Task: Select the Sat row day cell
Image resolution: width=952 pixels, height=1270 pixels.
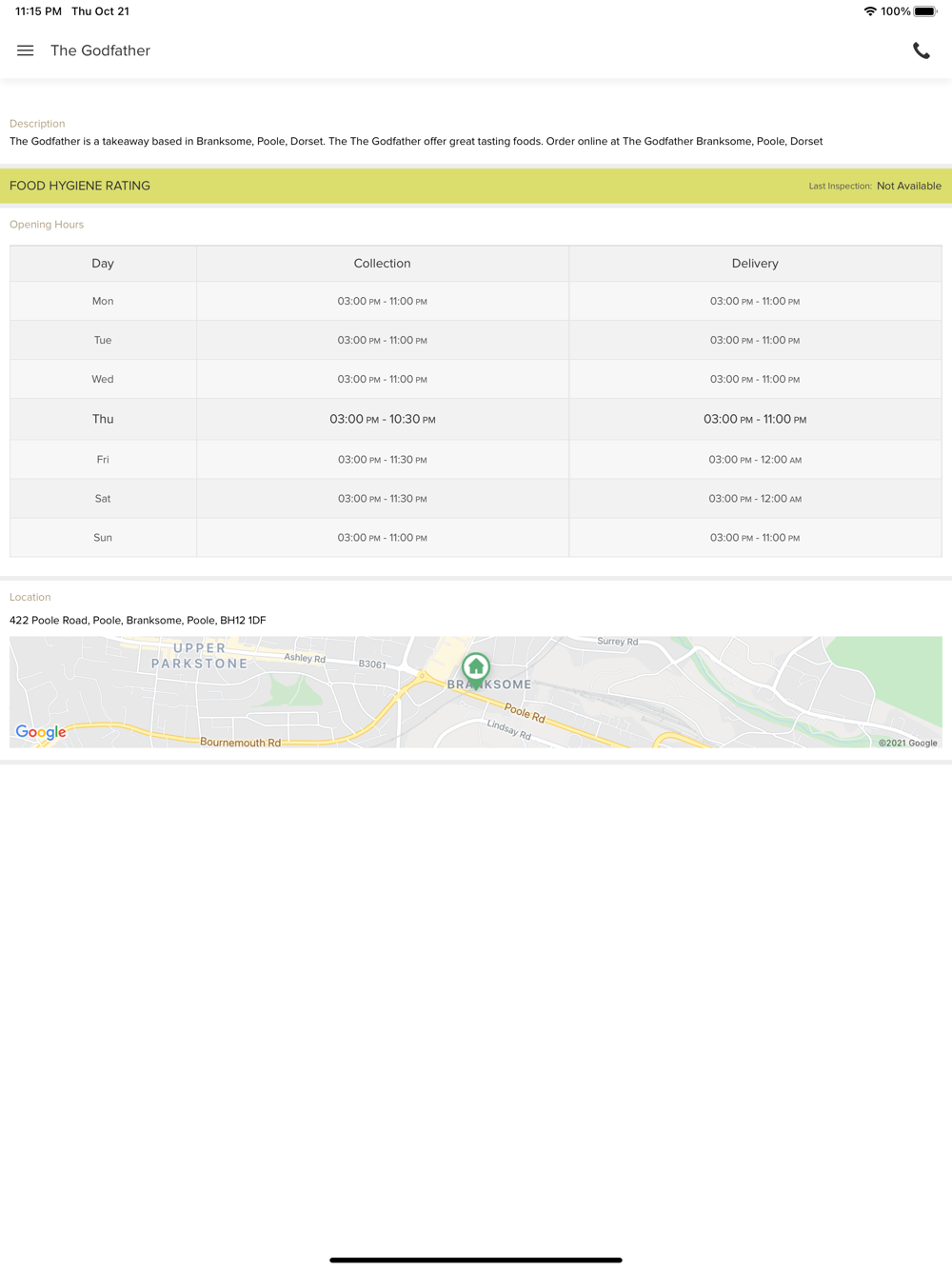Action: 103,498
